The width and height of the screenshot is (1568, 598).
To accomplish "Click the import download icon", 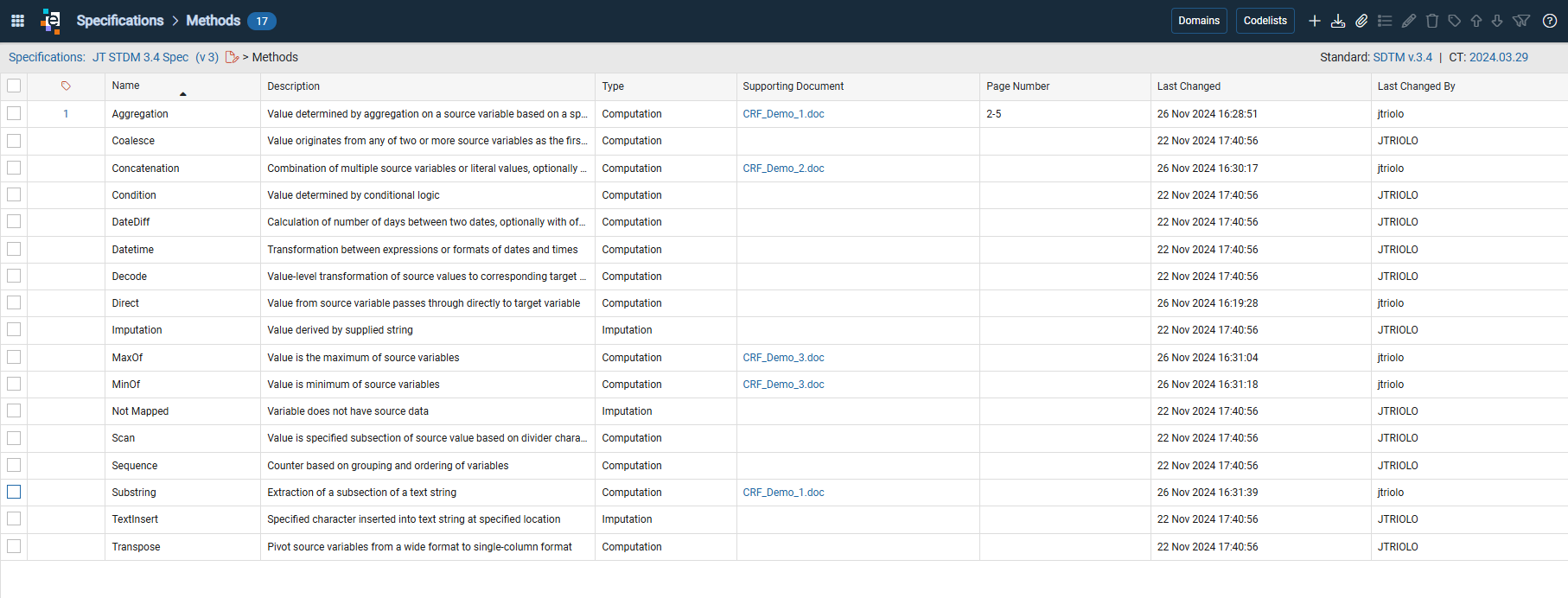I will (1338, 21).
